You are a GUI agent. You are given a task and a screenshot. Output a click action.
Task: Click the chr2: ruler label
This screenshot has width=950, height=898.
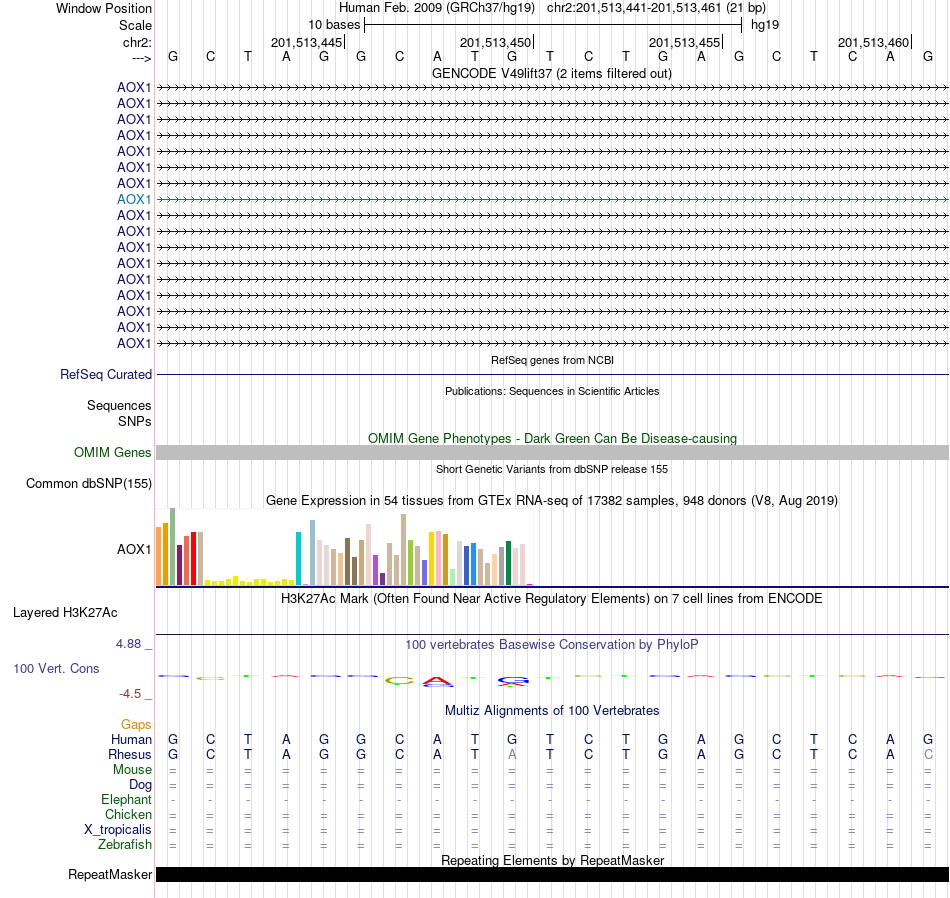pos(137,42)
